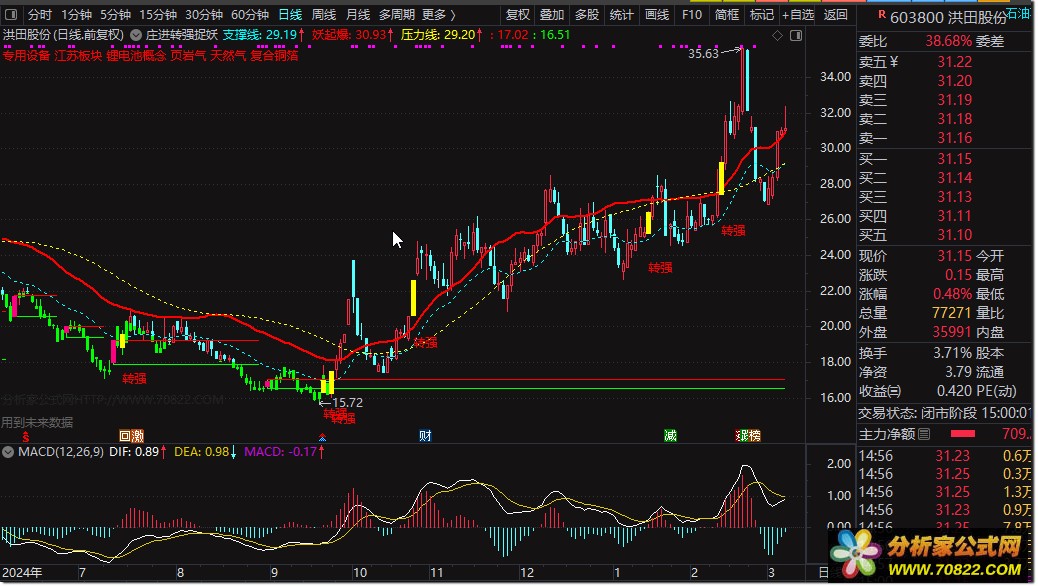The image size is (1038, 586).
Task: Click the ¥ icon beside 卖五
Action: pos(894,62)
